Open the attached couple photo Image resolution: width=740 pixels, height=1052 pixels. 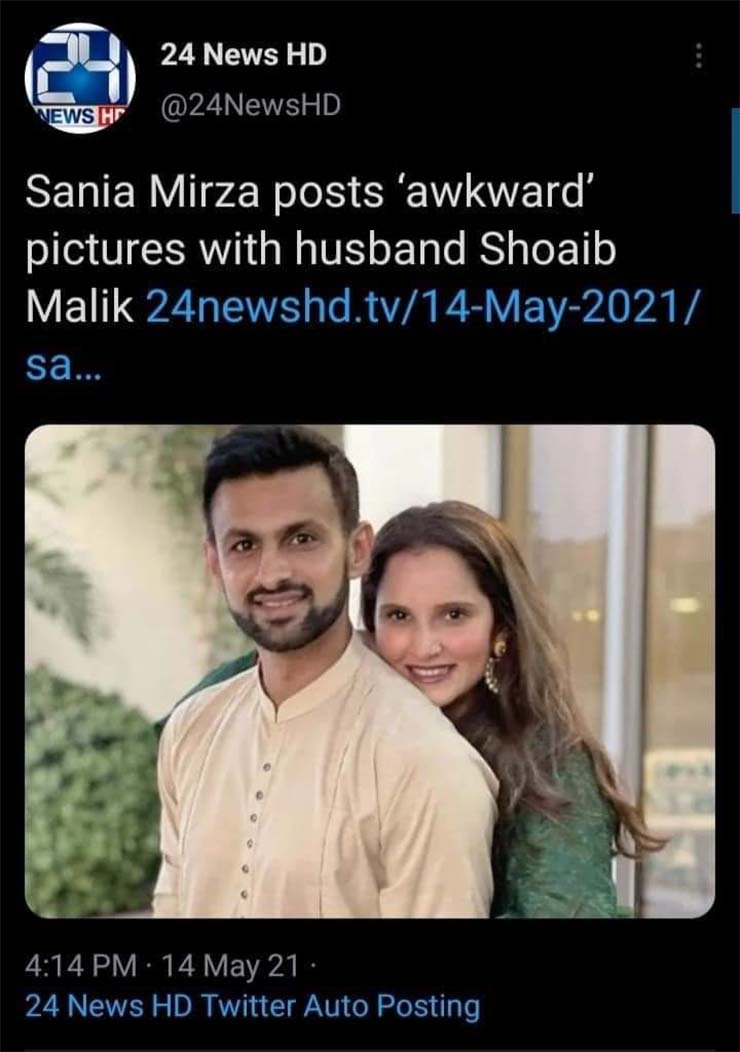[369, 670]
